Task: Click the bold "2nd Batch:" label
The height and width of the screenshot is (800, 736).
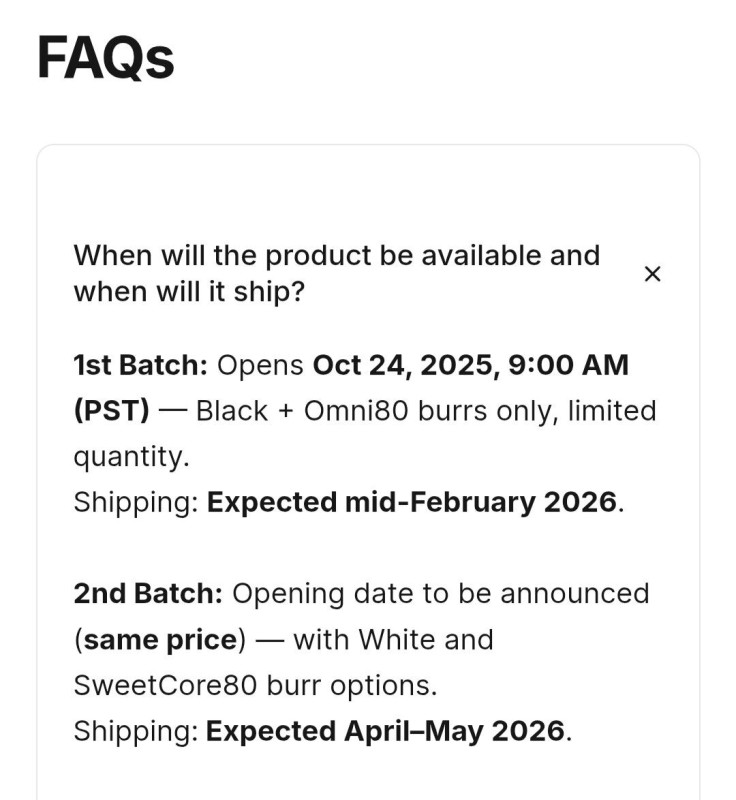Action: [148, 593]
